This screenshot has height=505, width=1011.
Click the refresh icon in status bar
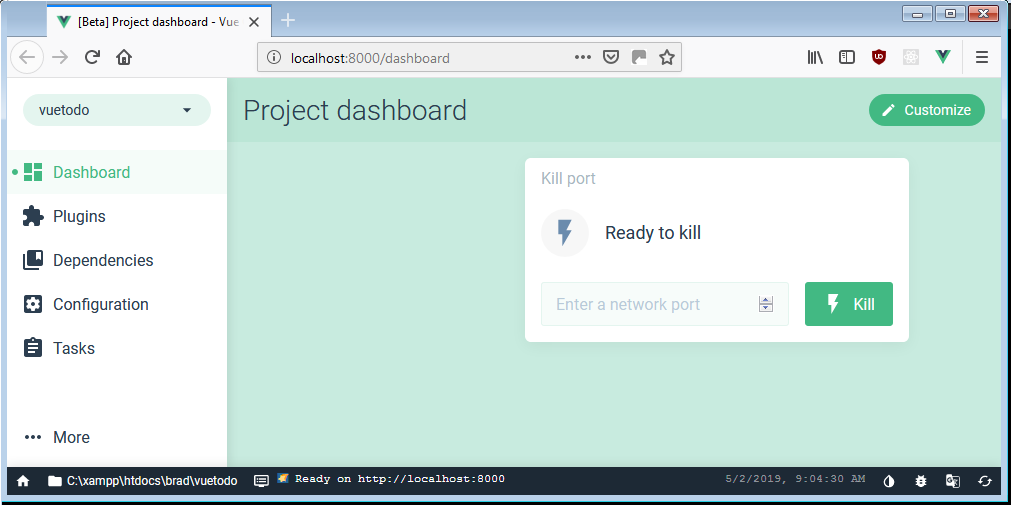click(x=985, y=480)
